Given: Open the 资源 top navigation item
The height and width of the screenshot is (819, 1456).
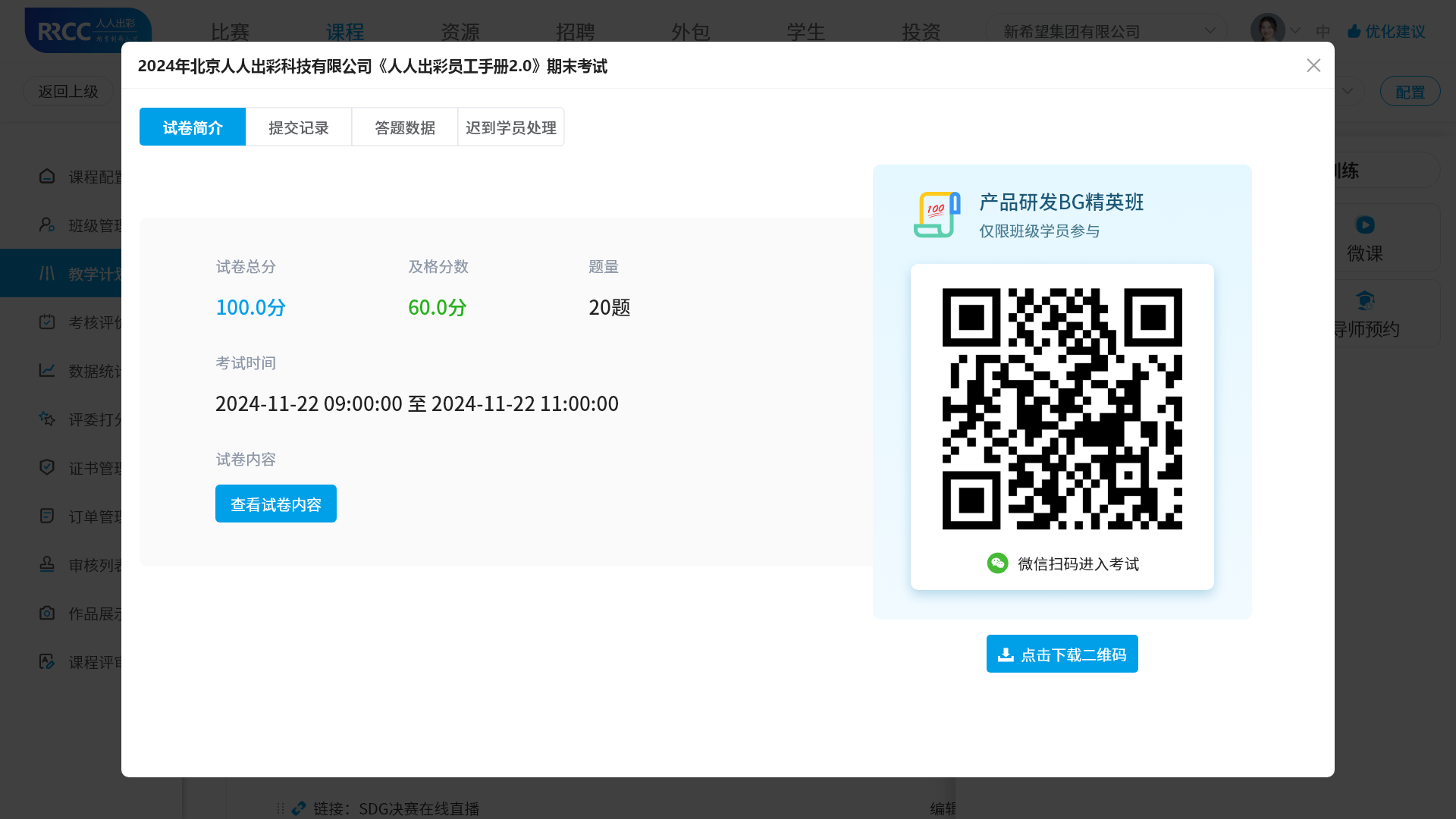Looking at the screenshot, I should click(460, 32).
